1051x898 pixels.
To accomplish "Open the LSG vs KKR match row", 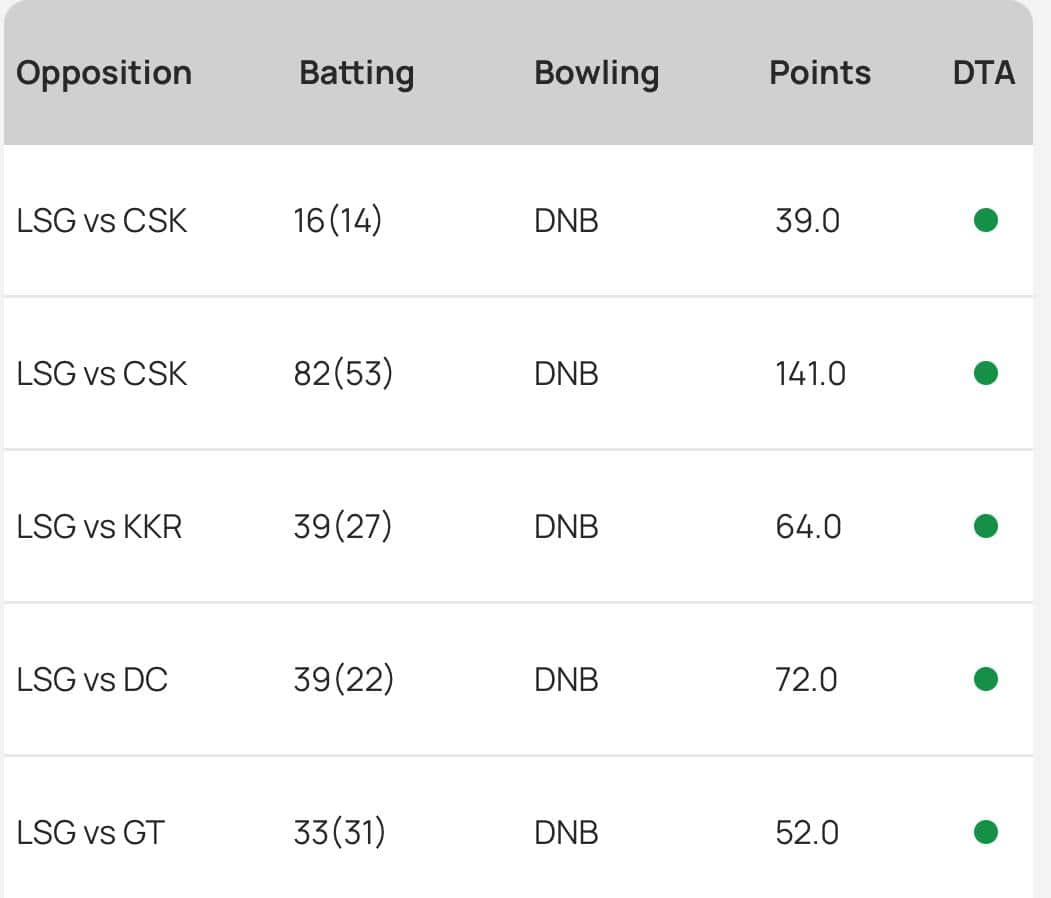I will pyautogui.click(x=100, y=527).
